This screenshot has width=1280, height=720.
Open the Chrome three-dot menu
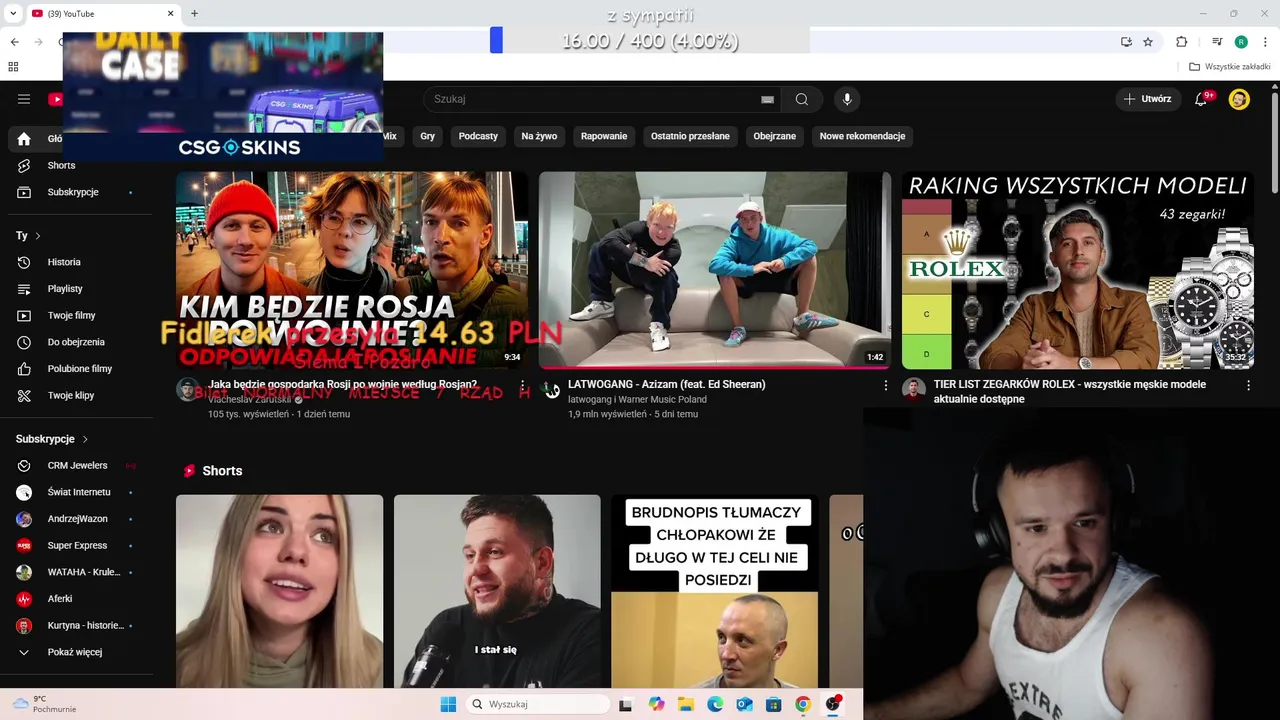[1264, 42]
